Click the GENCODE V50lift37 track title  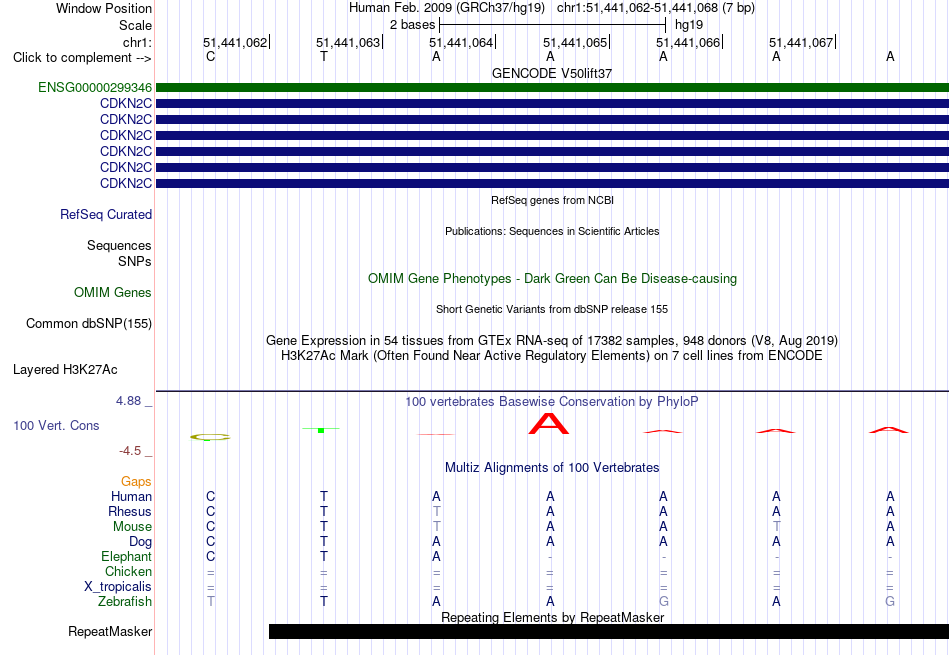pos(552,73)
